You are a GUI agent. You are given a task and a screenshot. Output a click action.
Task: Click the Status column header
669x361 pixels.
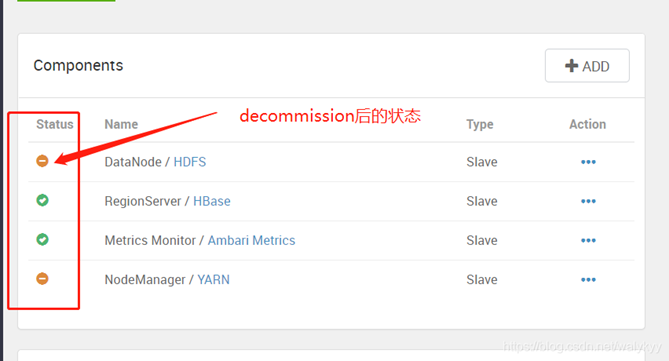tap(55, 124)
